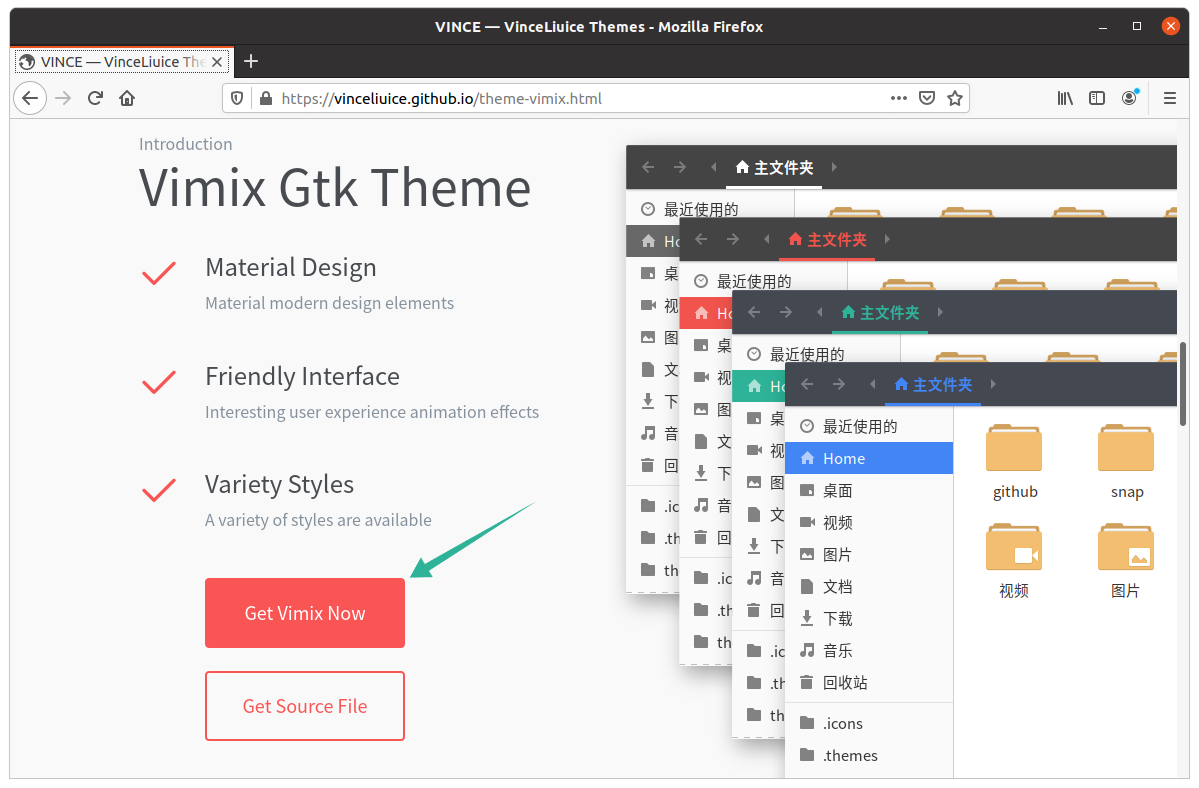Viewport: 1199px width, 788px height.
Task: Close the VINCE tab
Action: pyautogui.click(x=217, y=62)
